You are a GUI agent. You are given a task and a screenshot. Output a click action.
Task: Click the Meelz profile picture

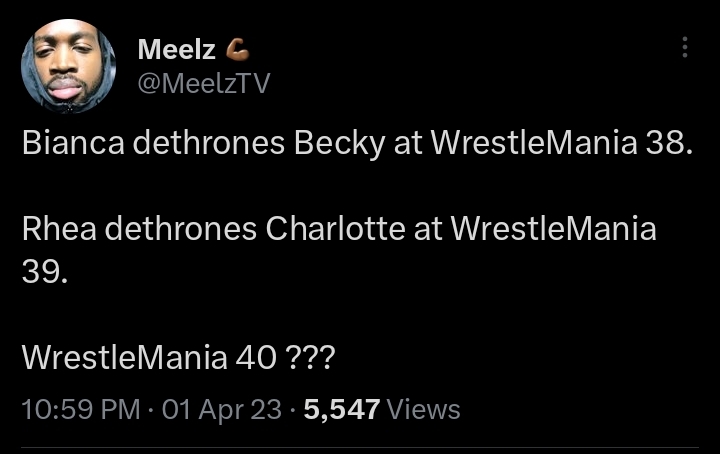click(x=68, y=66)
